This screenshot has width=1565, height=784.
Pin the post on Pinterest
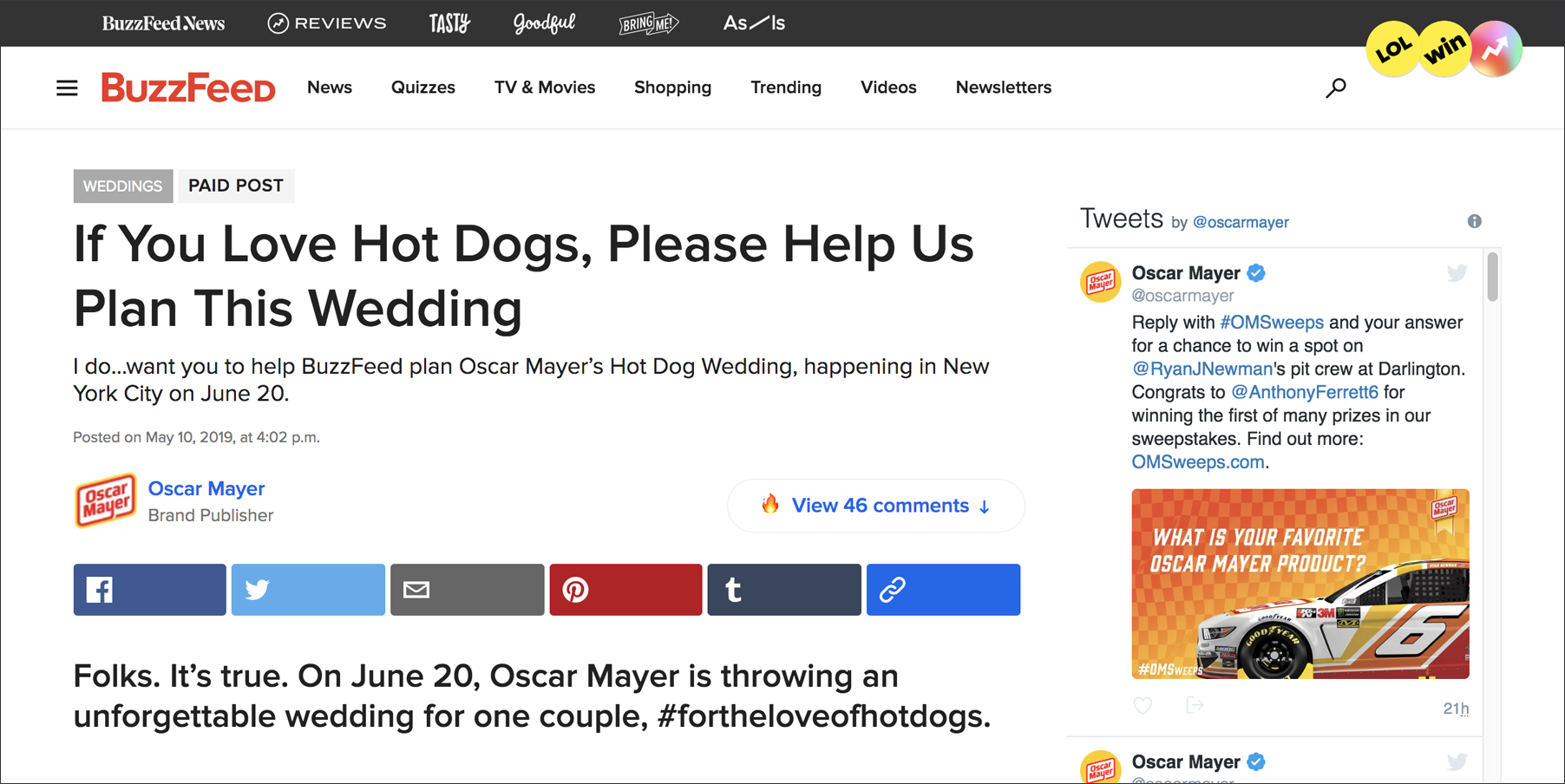click(625, 590)
